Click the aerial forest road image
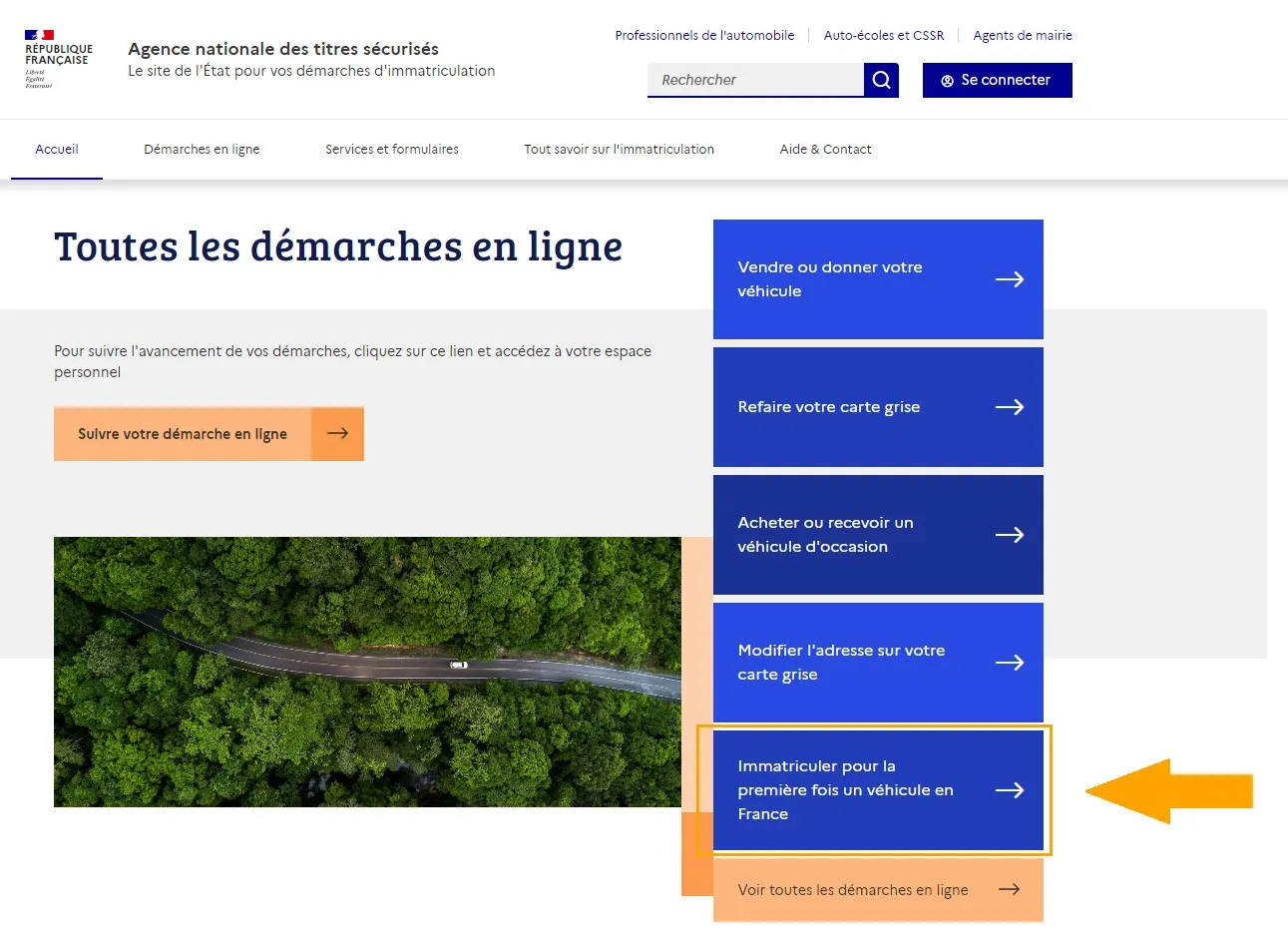The image size is (1288, 943). 367,672
